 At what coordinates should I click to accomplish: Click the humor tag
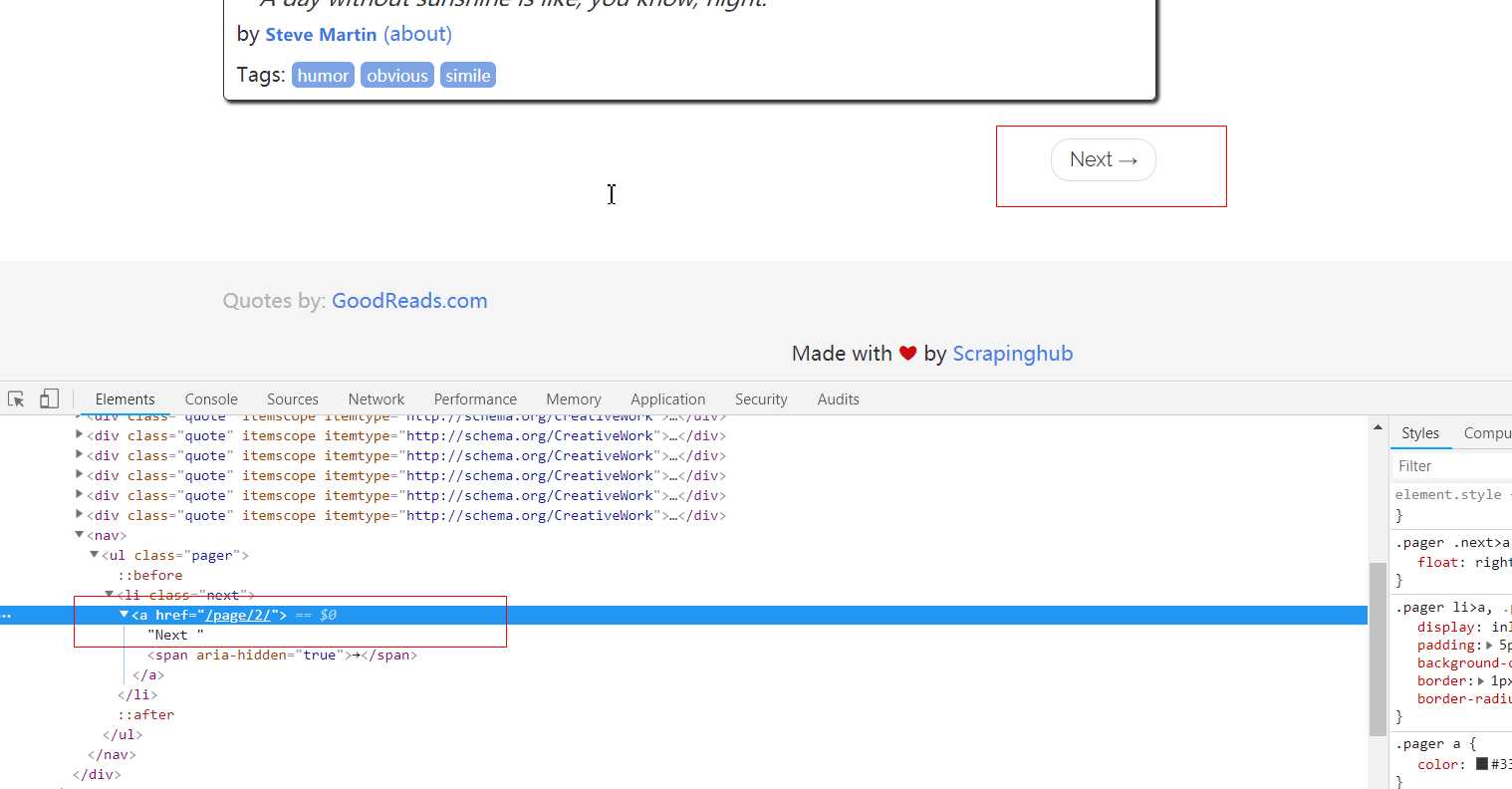[323, 76]
